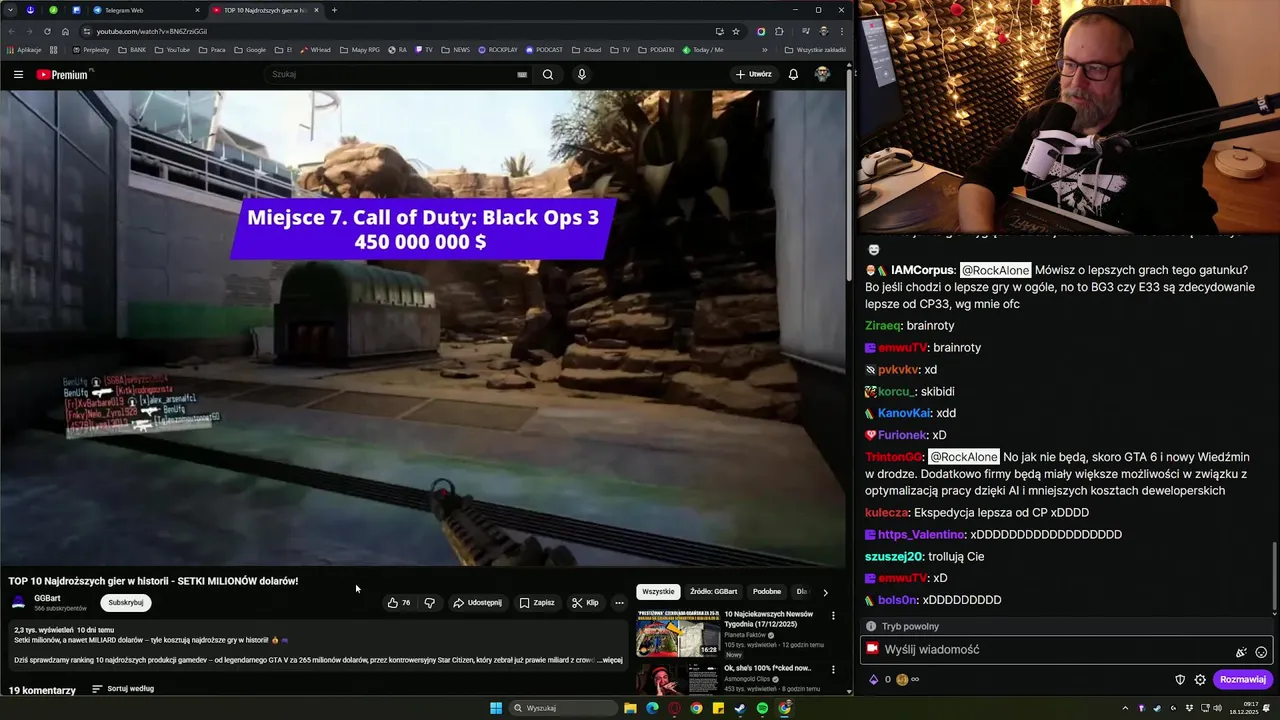Open options for 10 Najciekawszych Newsów video
This screenshot has height=720, width=1280.
pos(833,616)
